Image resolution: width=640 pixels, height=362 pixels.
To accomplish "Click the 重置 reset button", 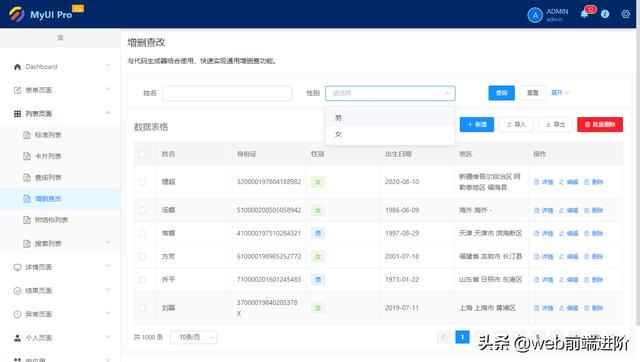I will click(533, 93).
